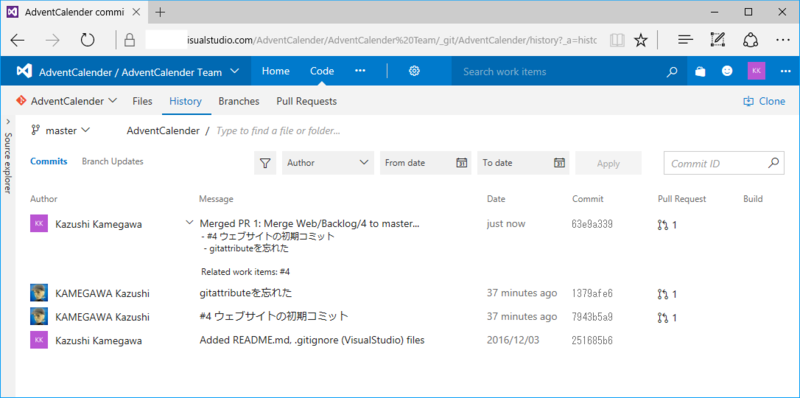Click the Type to find a file field
This screenshot has height=398, width=800.
(279, 131)
